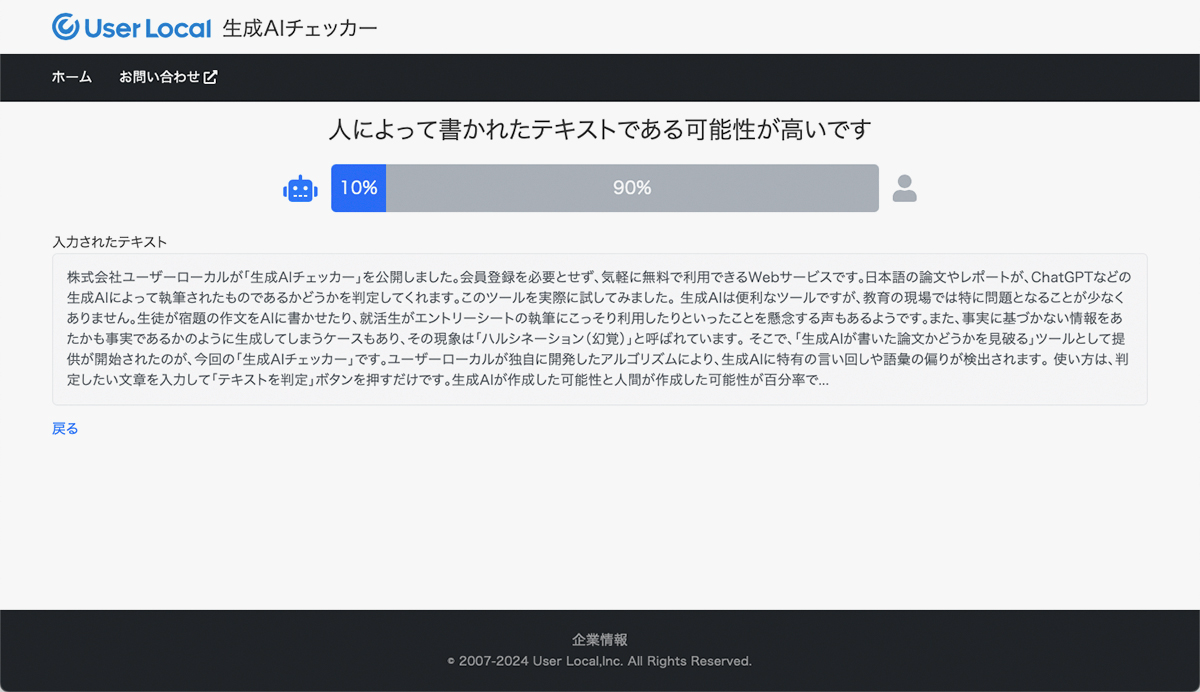The image size is (1200, 692).
Task: Click the external link icon beside お問い合わせ
Action: click(x=211, y=77)
